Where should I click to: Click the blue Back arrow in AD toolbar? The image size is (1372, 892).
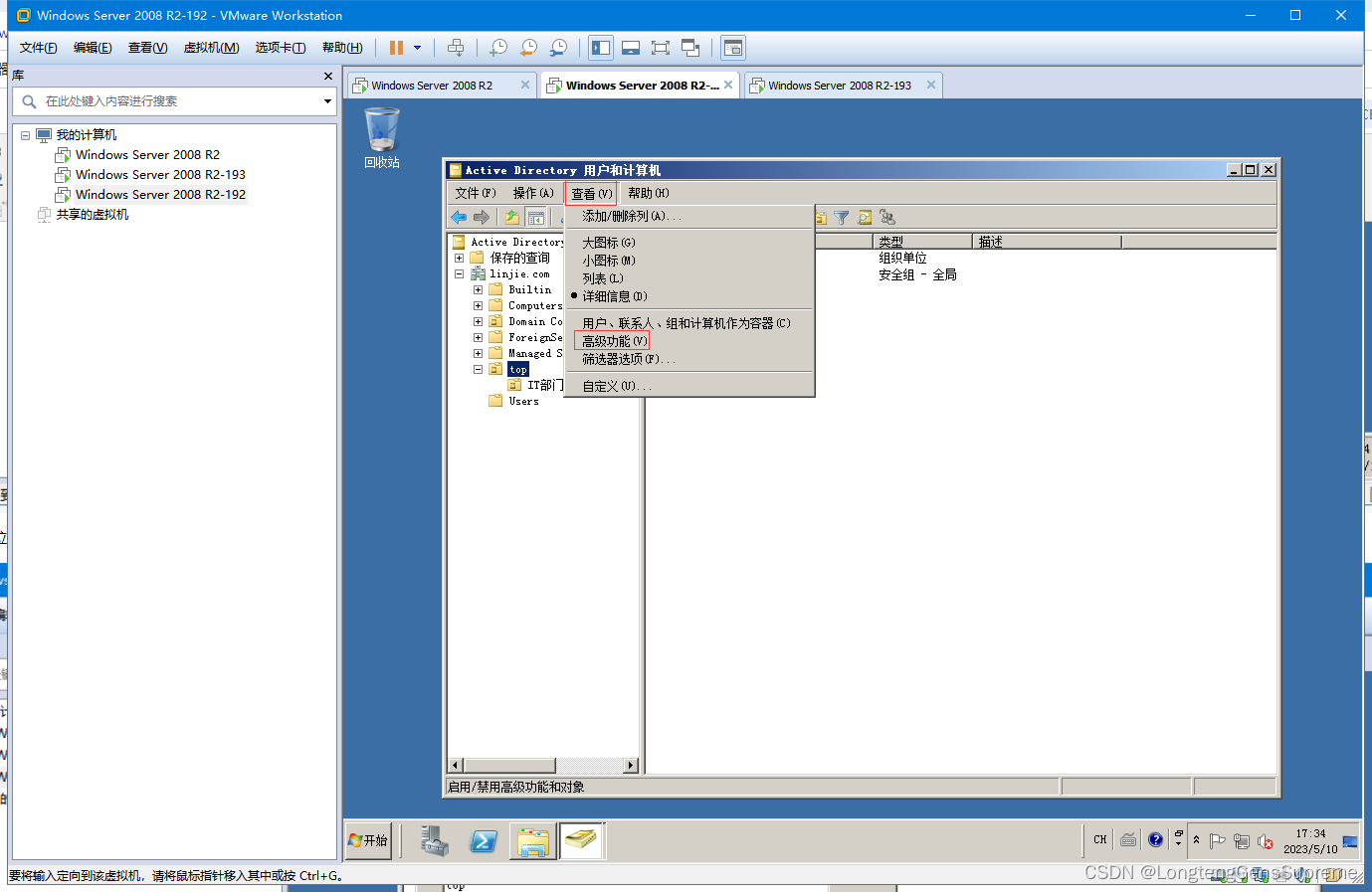459,217
